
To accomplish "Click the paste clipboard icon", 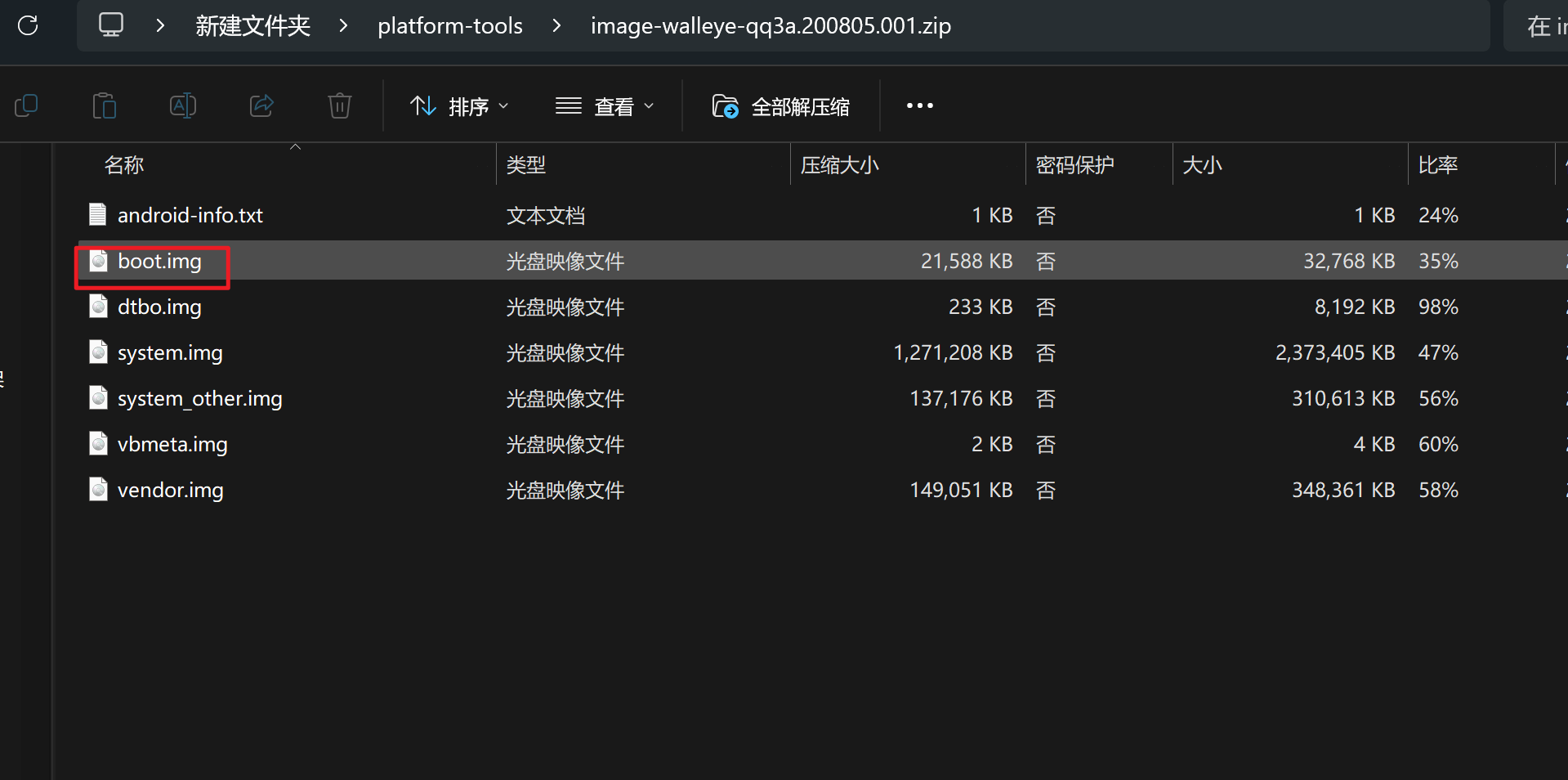I will [x=105, y=105].
